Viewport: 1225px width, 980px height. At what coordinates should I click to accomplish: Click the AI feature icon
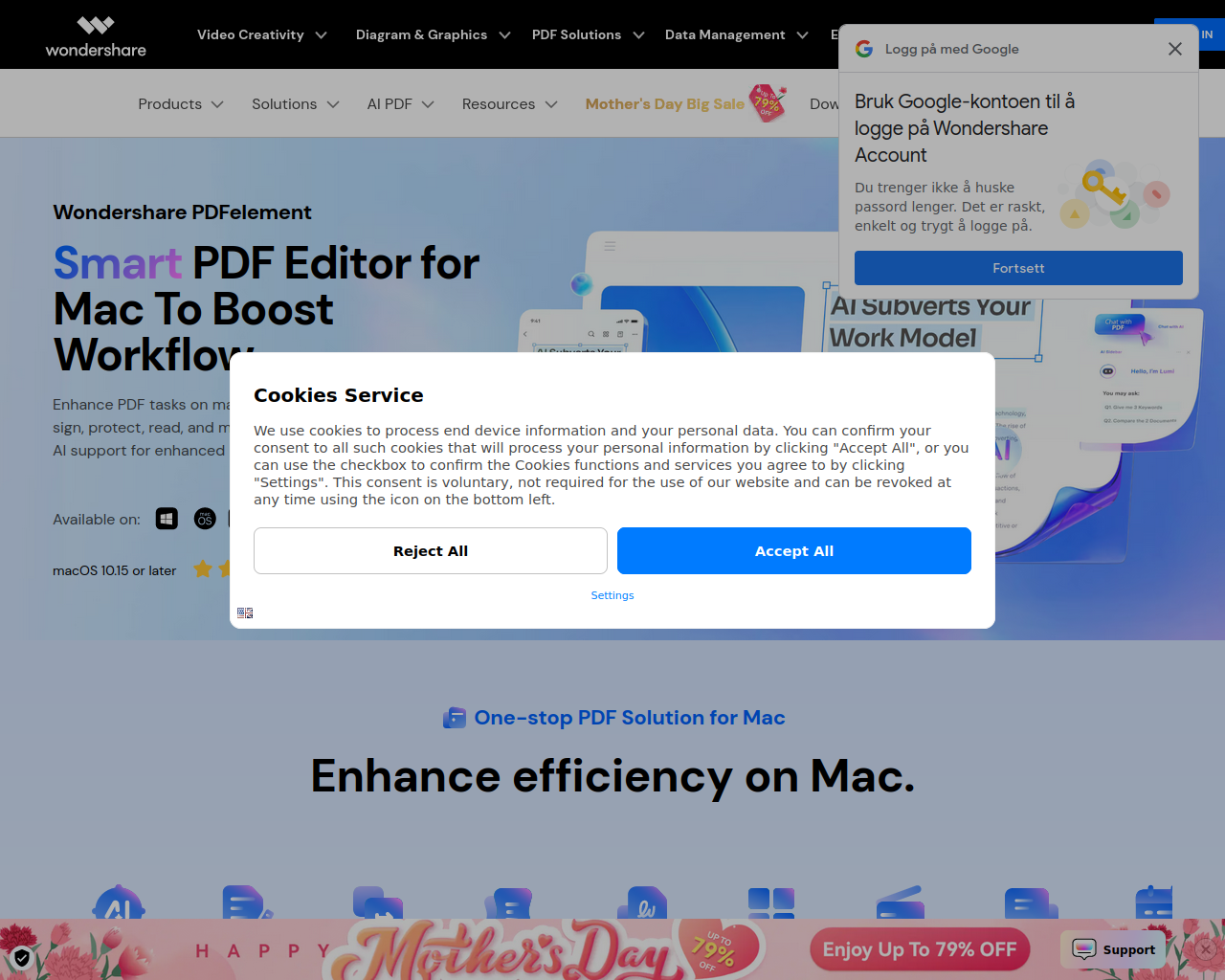click(119, 902)
